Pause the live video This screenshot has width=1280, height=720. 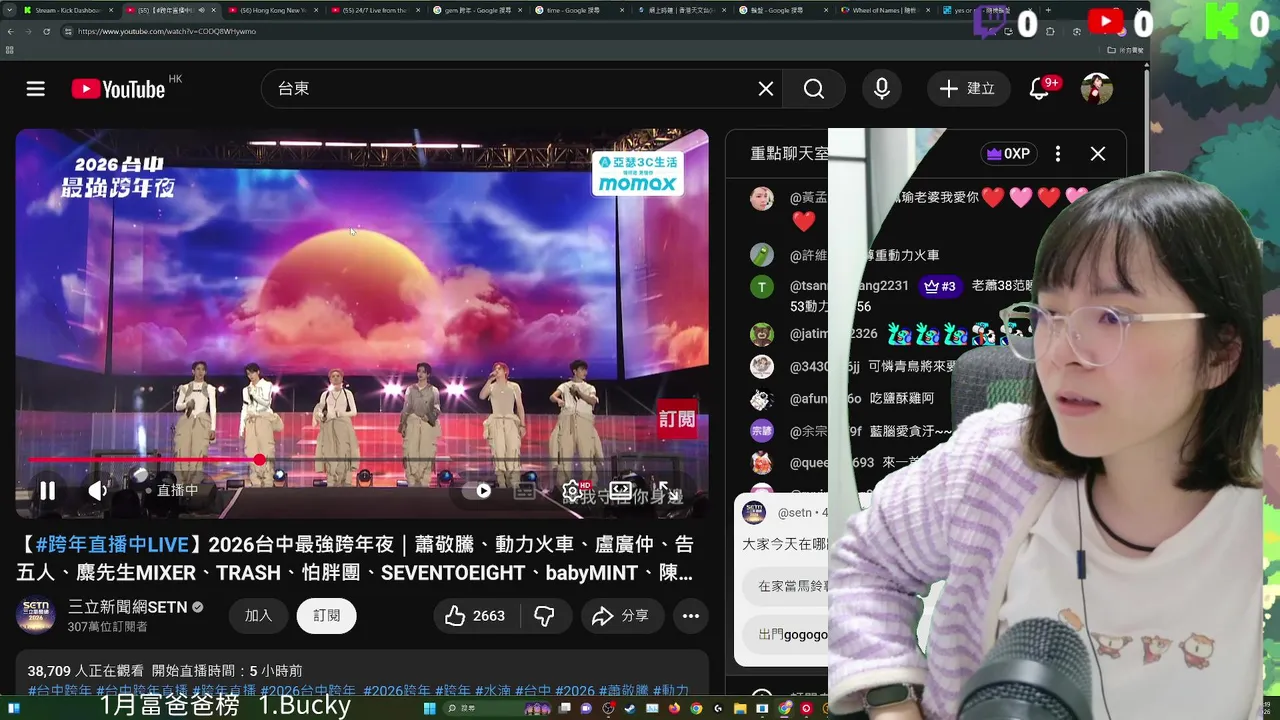click(47, 491)
